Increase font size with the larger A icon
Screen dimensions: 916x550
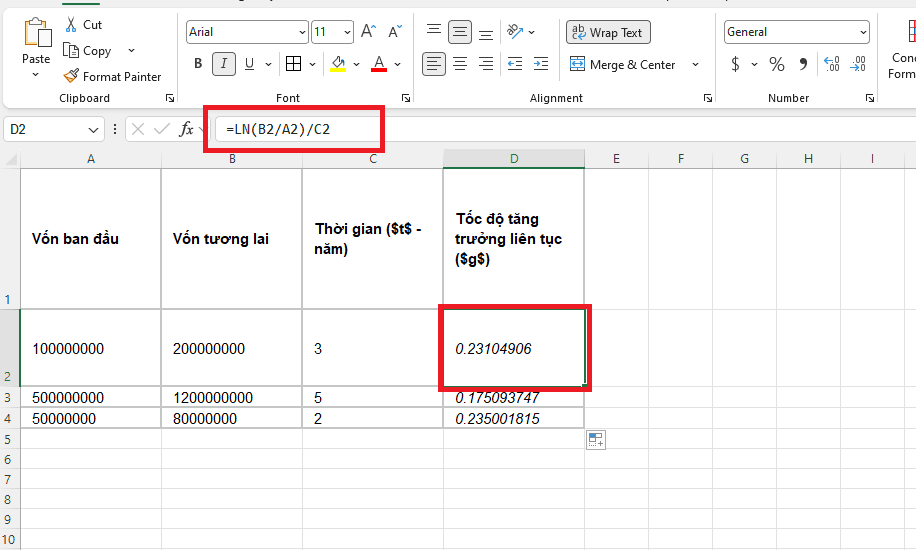pos(369,32)
